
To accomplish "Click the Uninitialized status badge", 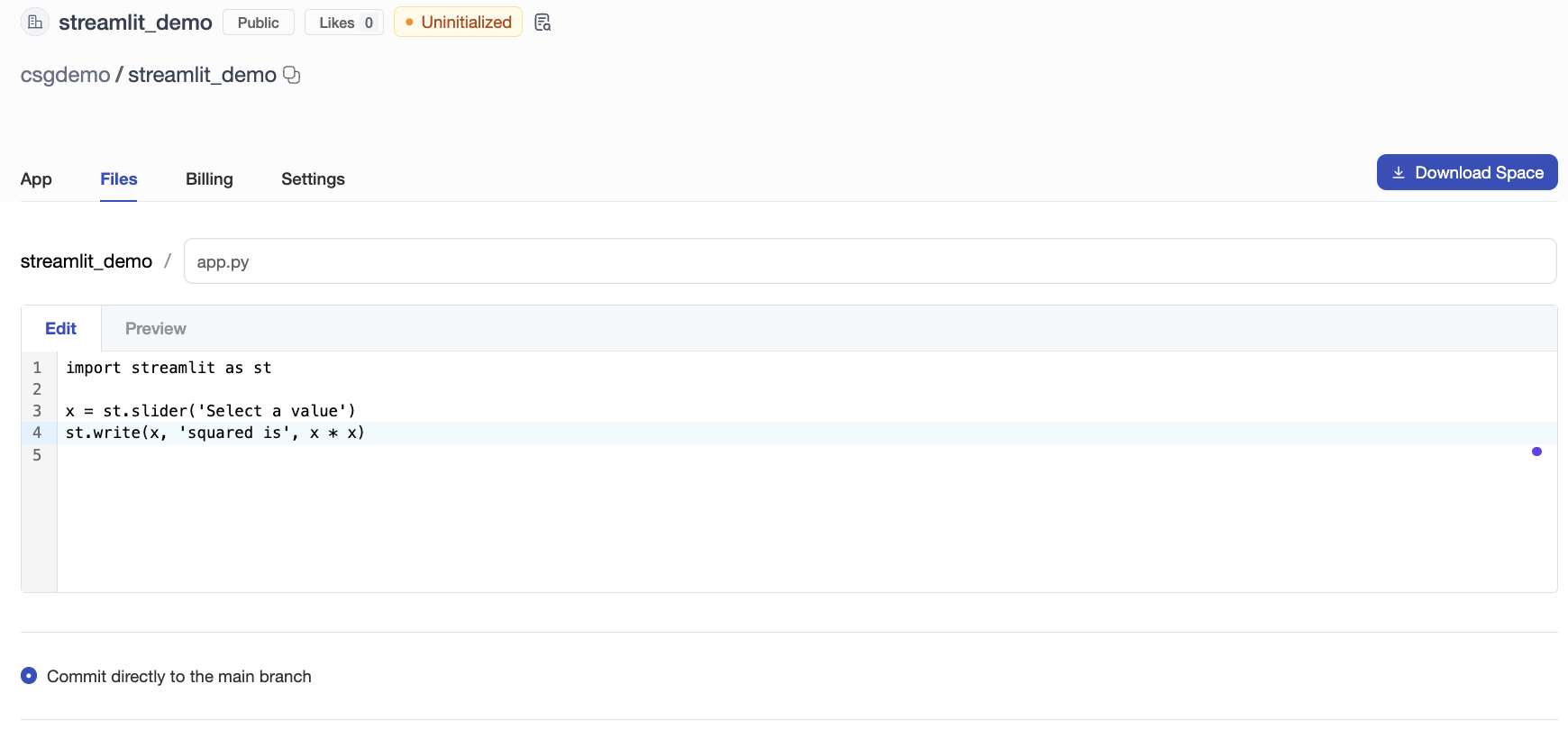I will click(458, 23).
